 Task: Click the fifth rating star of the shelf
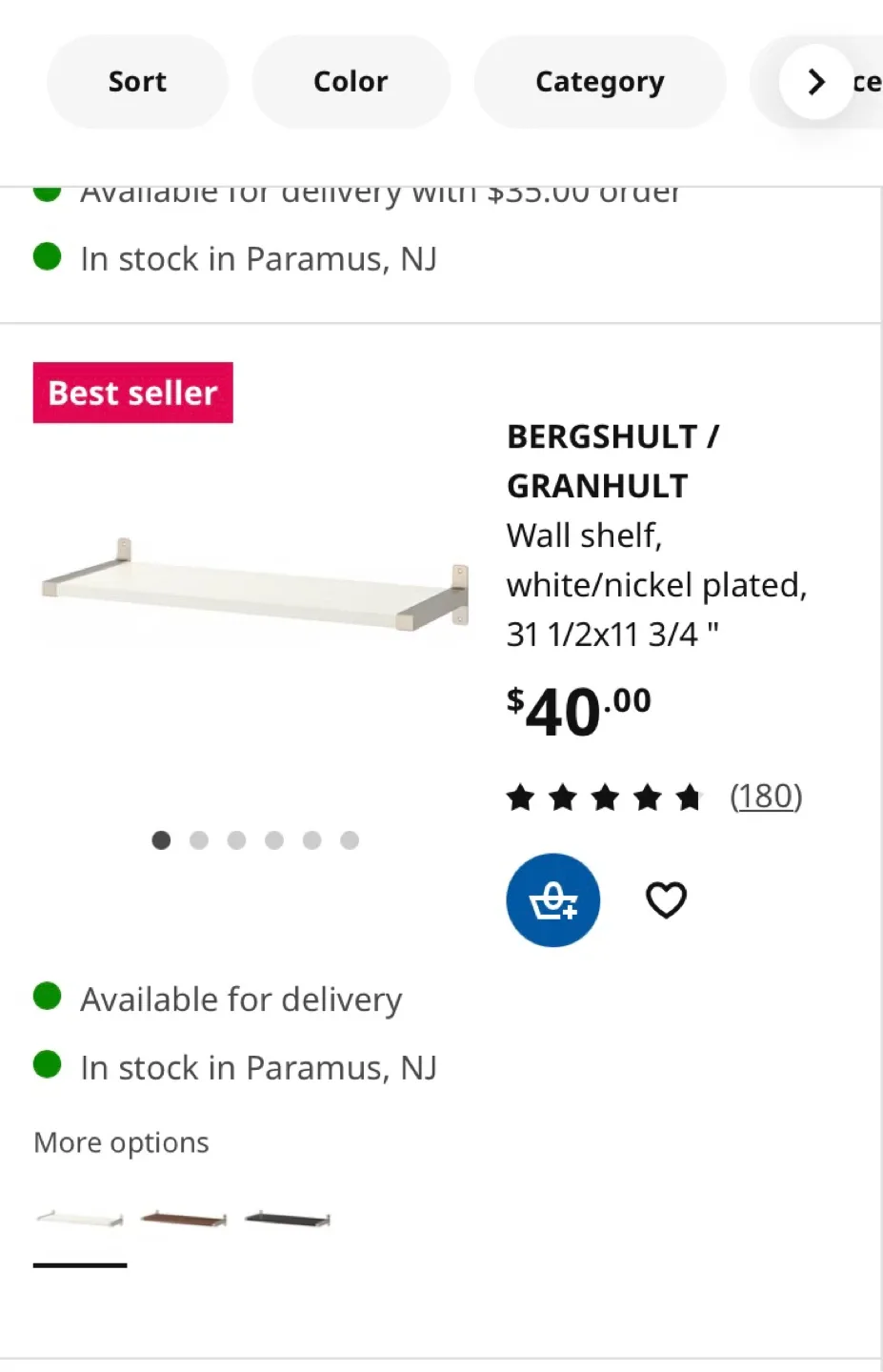[688, 797]
